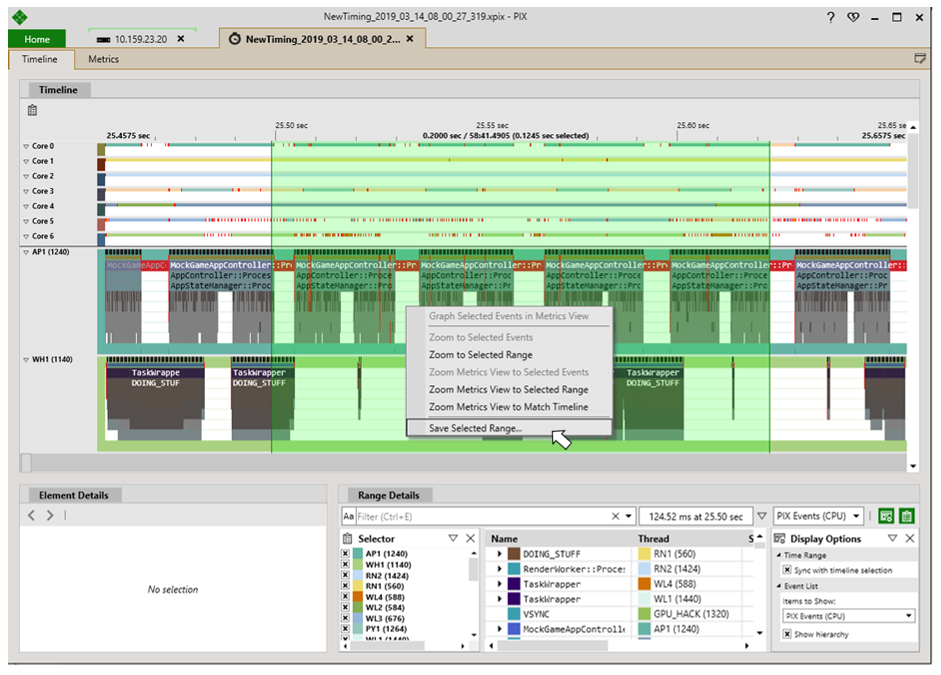Select Zoom to Selected Range menu entry
This screenshot has height=675, width=941.
(480, 355)
